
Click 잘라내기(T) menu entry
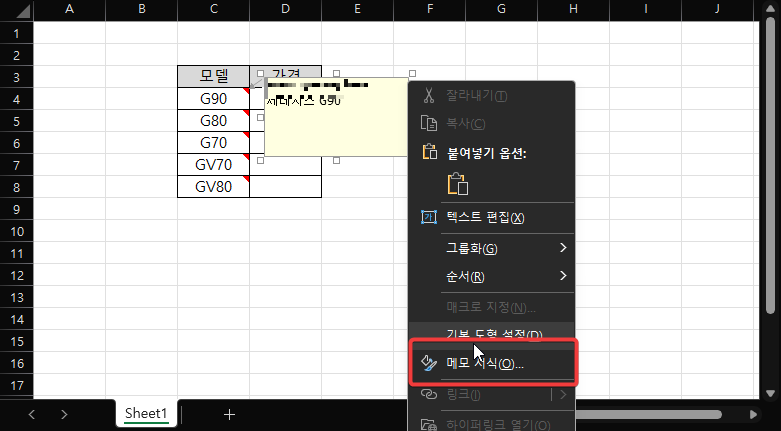coord(491,96)
